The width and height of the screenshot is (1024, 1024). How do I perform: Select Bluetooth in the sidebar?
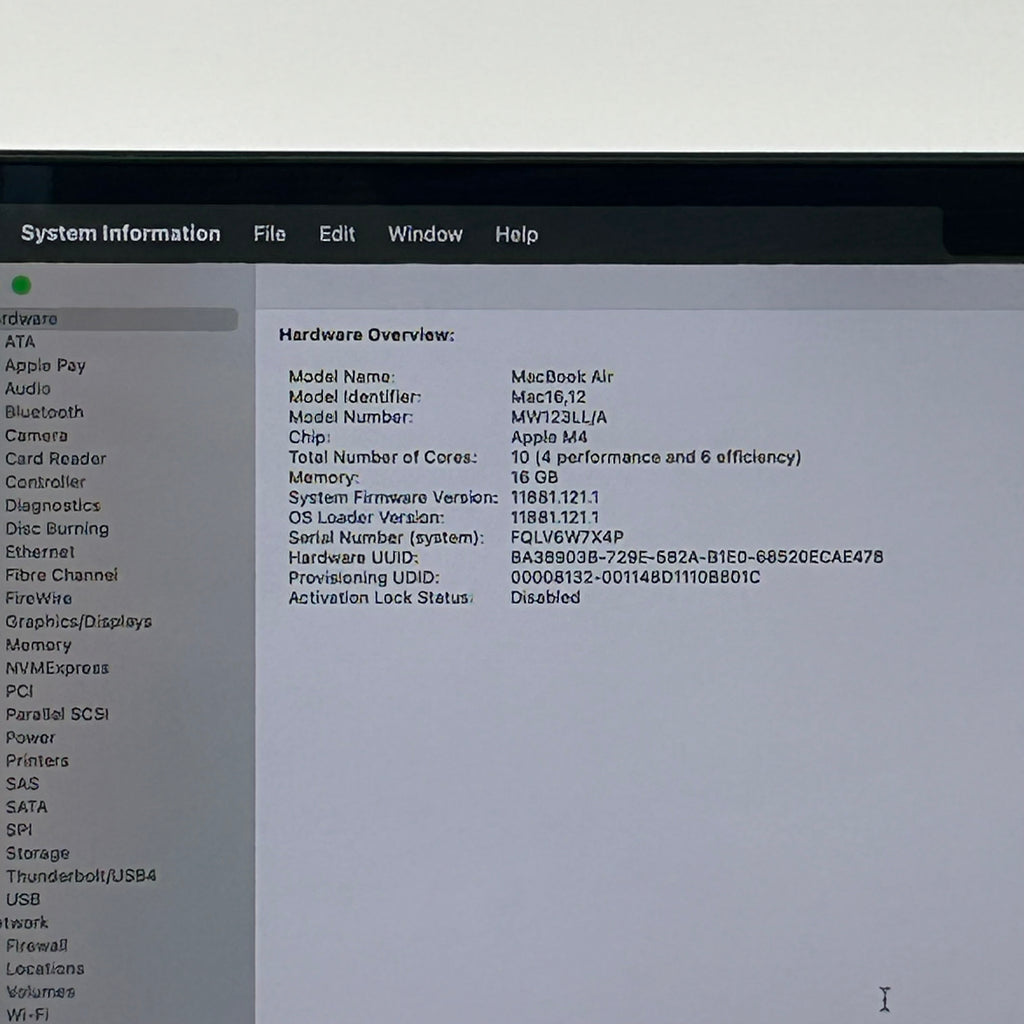click(44, 412)
